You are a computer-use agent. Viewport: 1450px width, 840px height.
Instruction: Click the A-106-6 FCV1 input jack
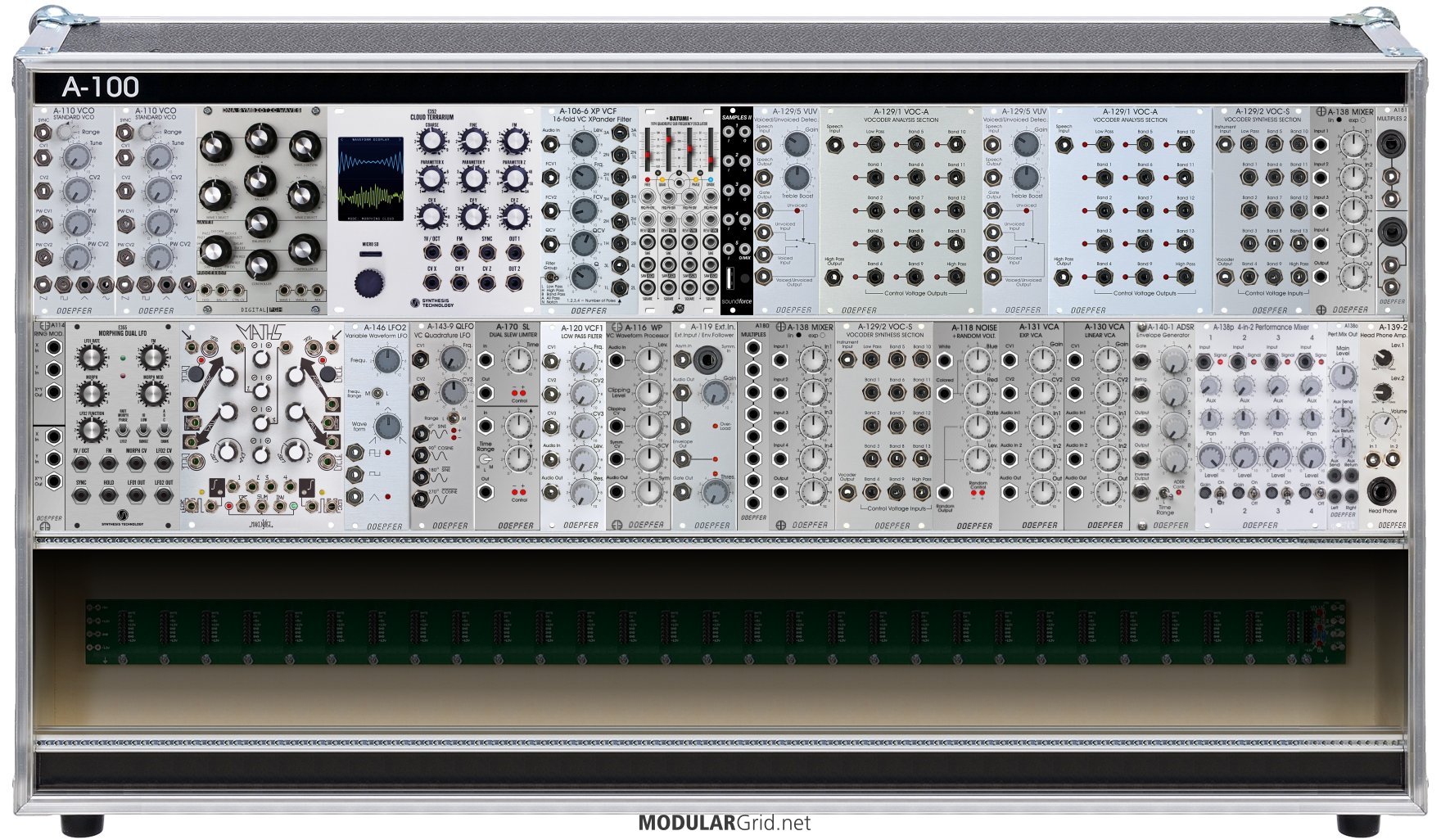coord(551,177)
